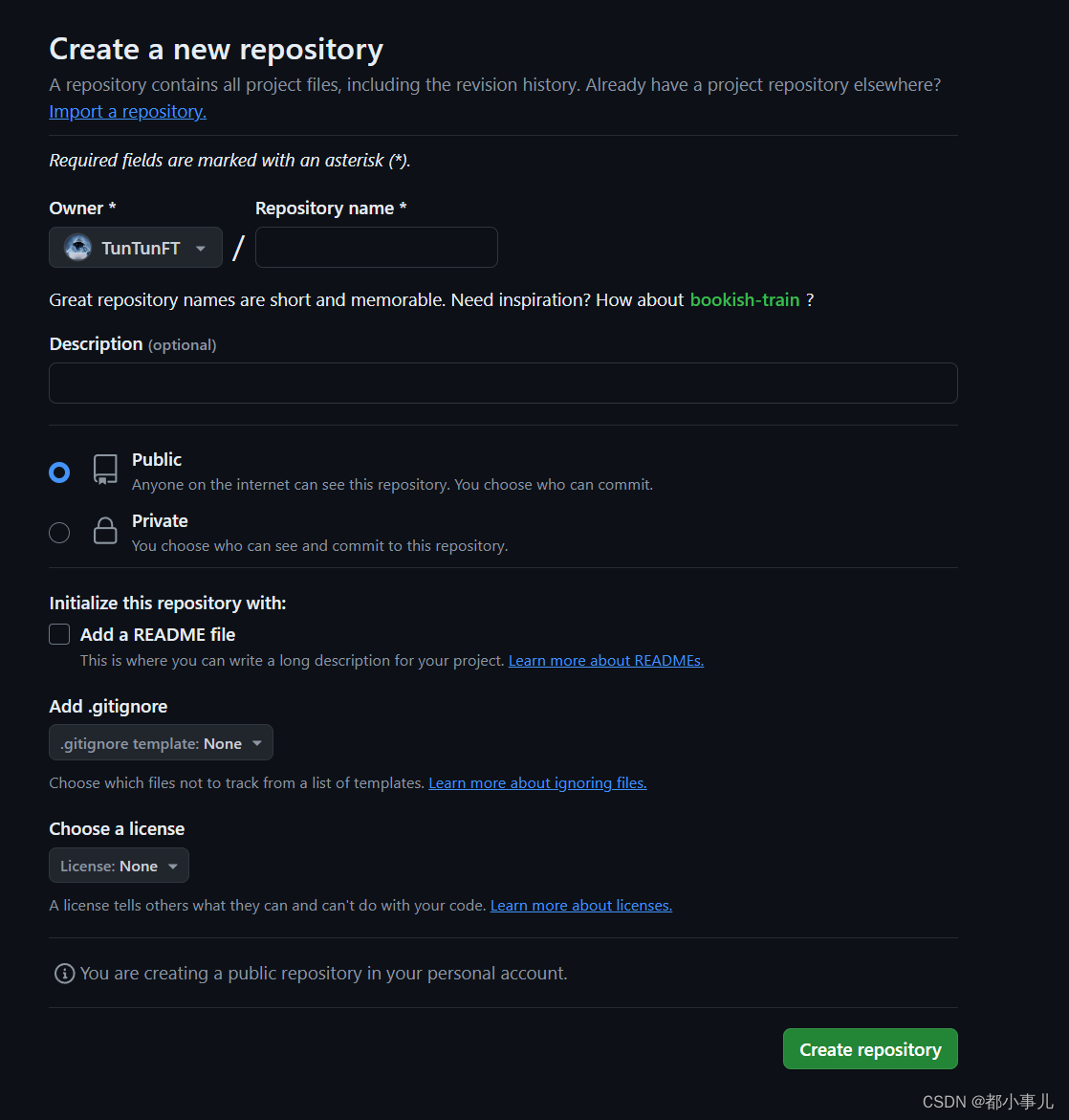Open the License None dropdown

[x=119, y=866]
